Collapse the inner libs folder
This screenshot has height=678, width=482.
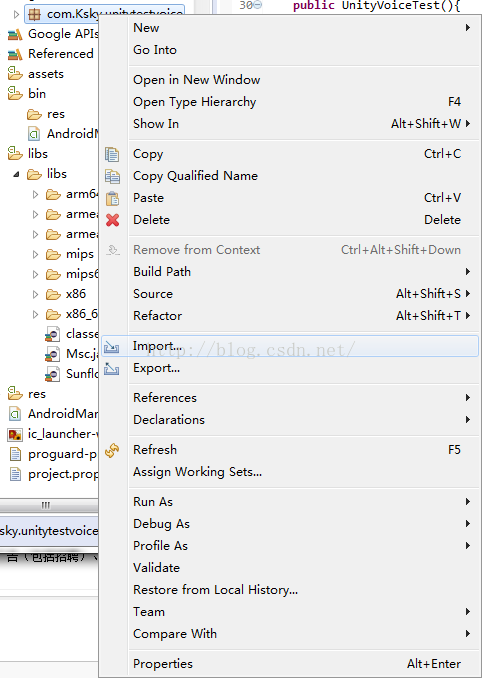tap(16, 174)
